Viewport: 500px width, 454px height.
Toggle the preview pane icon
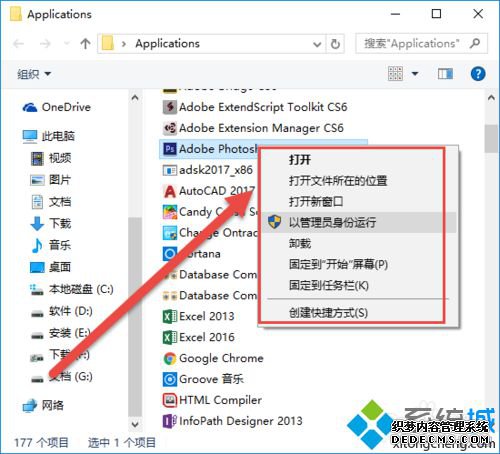[445, 74]
